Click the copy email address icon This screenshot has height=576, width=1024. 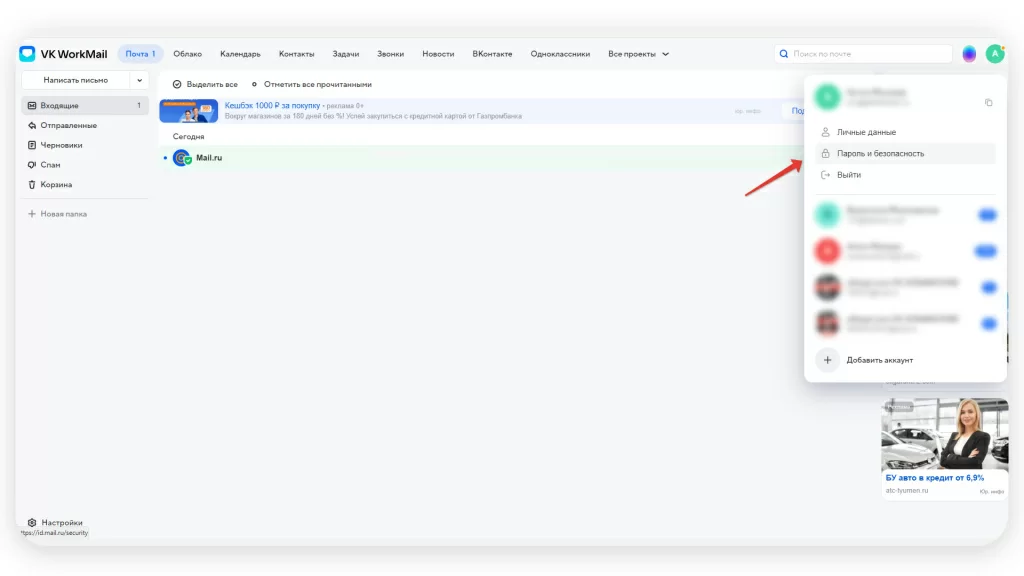988,102
